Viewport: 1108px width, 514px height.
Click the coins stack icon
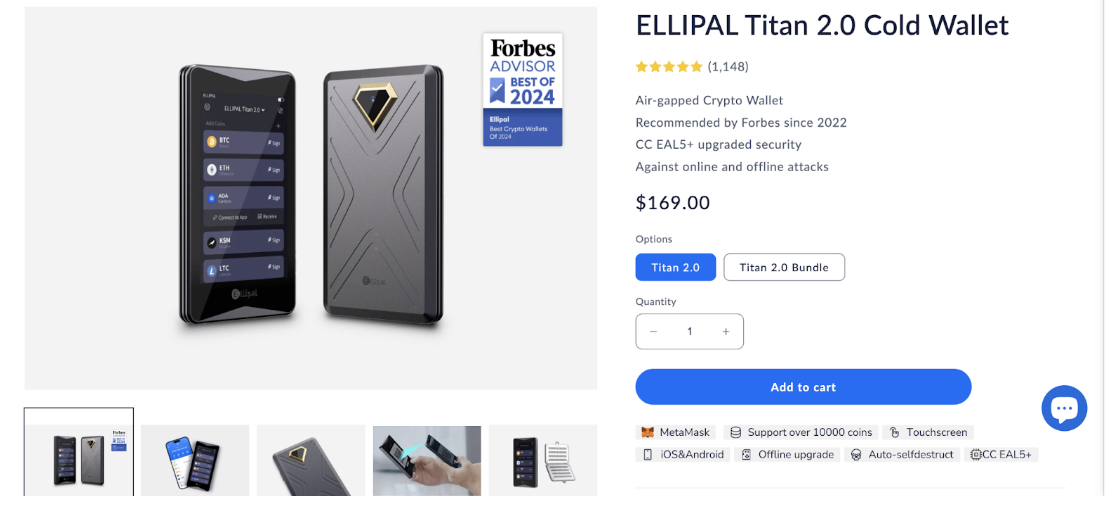[x=736, y=433]
